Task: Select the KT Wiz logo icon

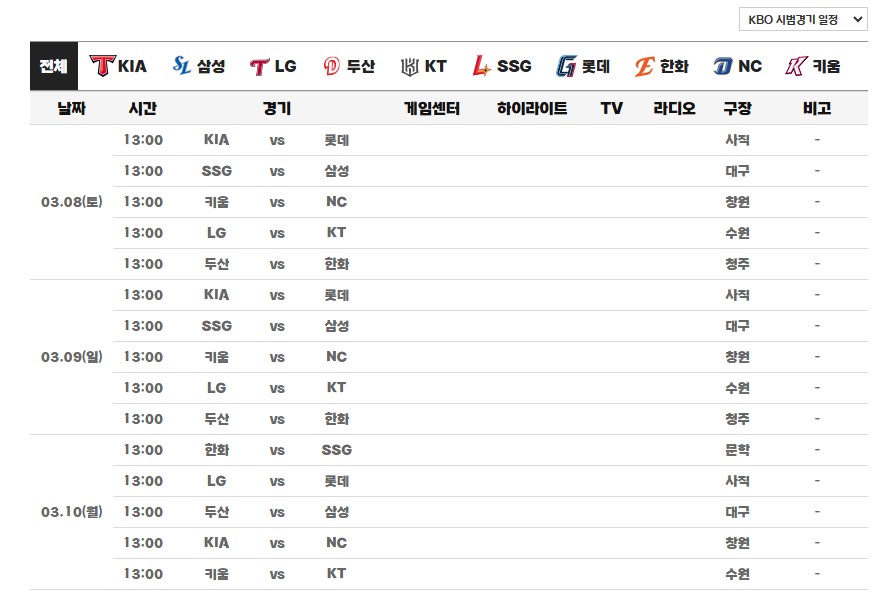Action: point(410,65)
